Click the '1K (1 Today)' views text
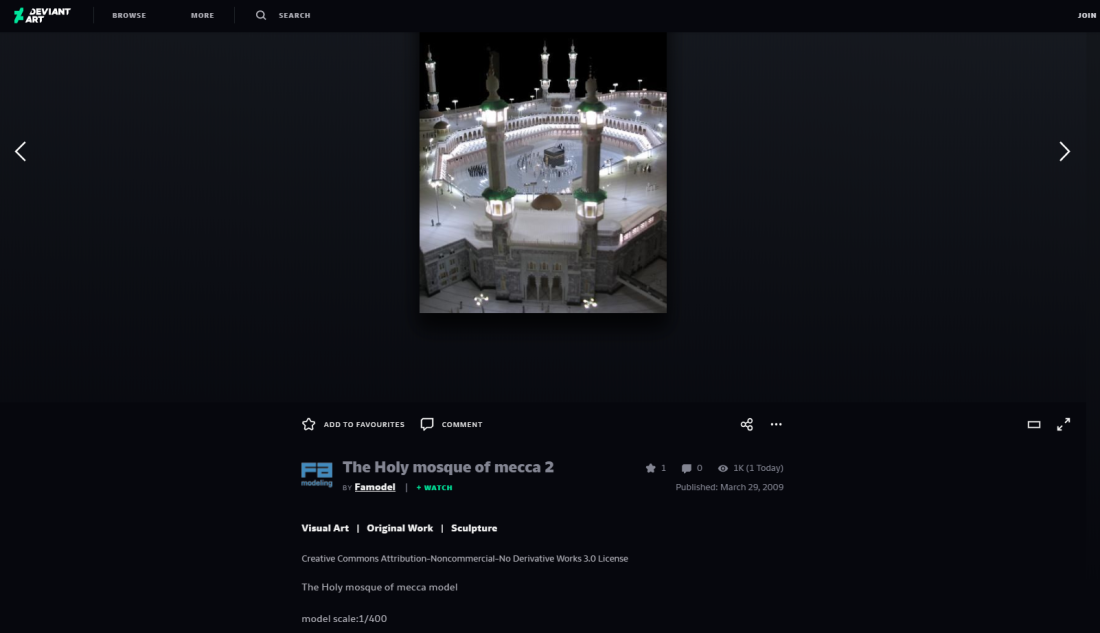 758,468
